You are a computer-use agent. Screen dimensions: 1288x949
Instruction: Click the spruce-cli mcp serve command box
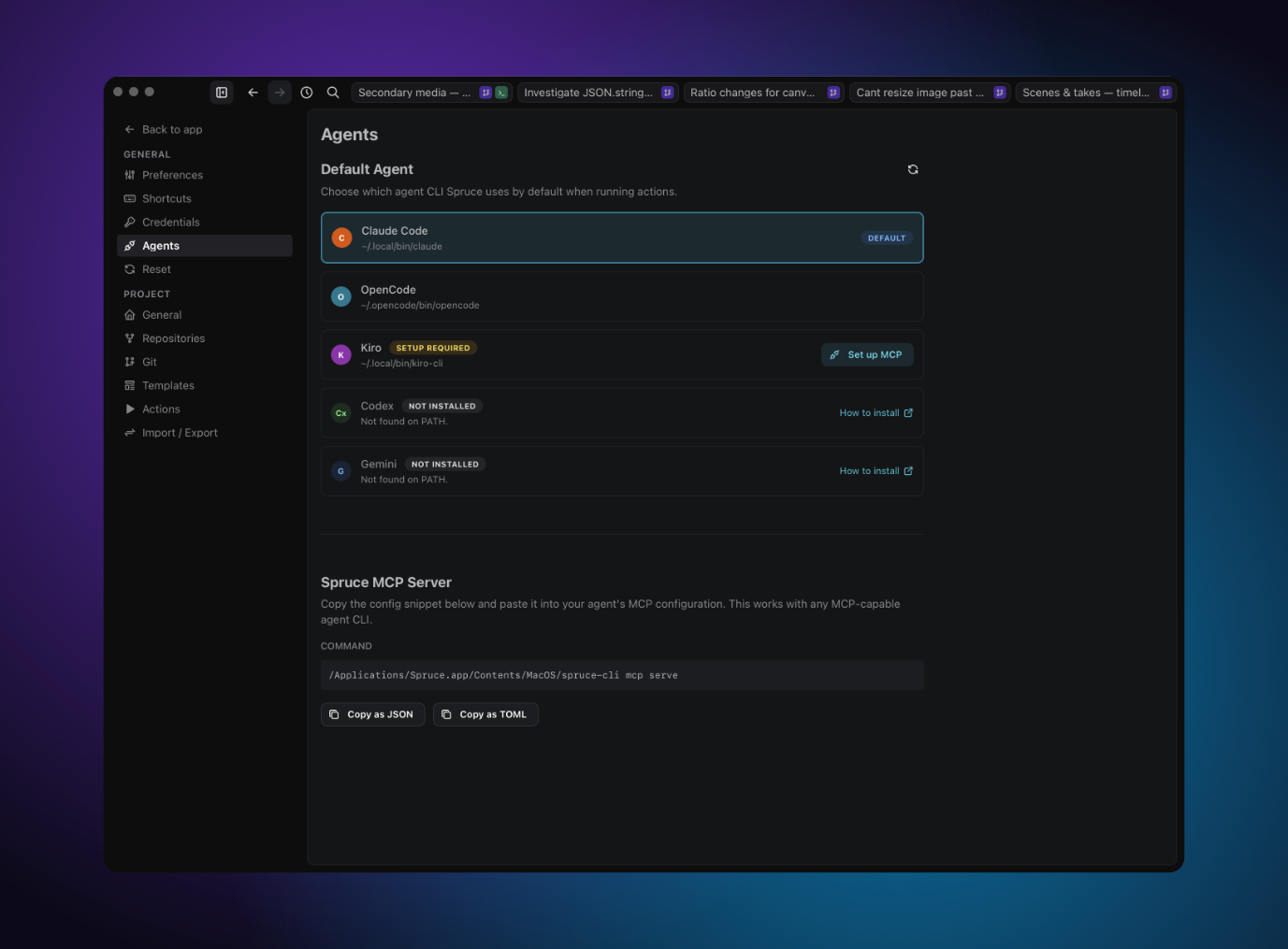click(x=622, y=675)
